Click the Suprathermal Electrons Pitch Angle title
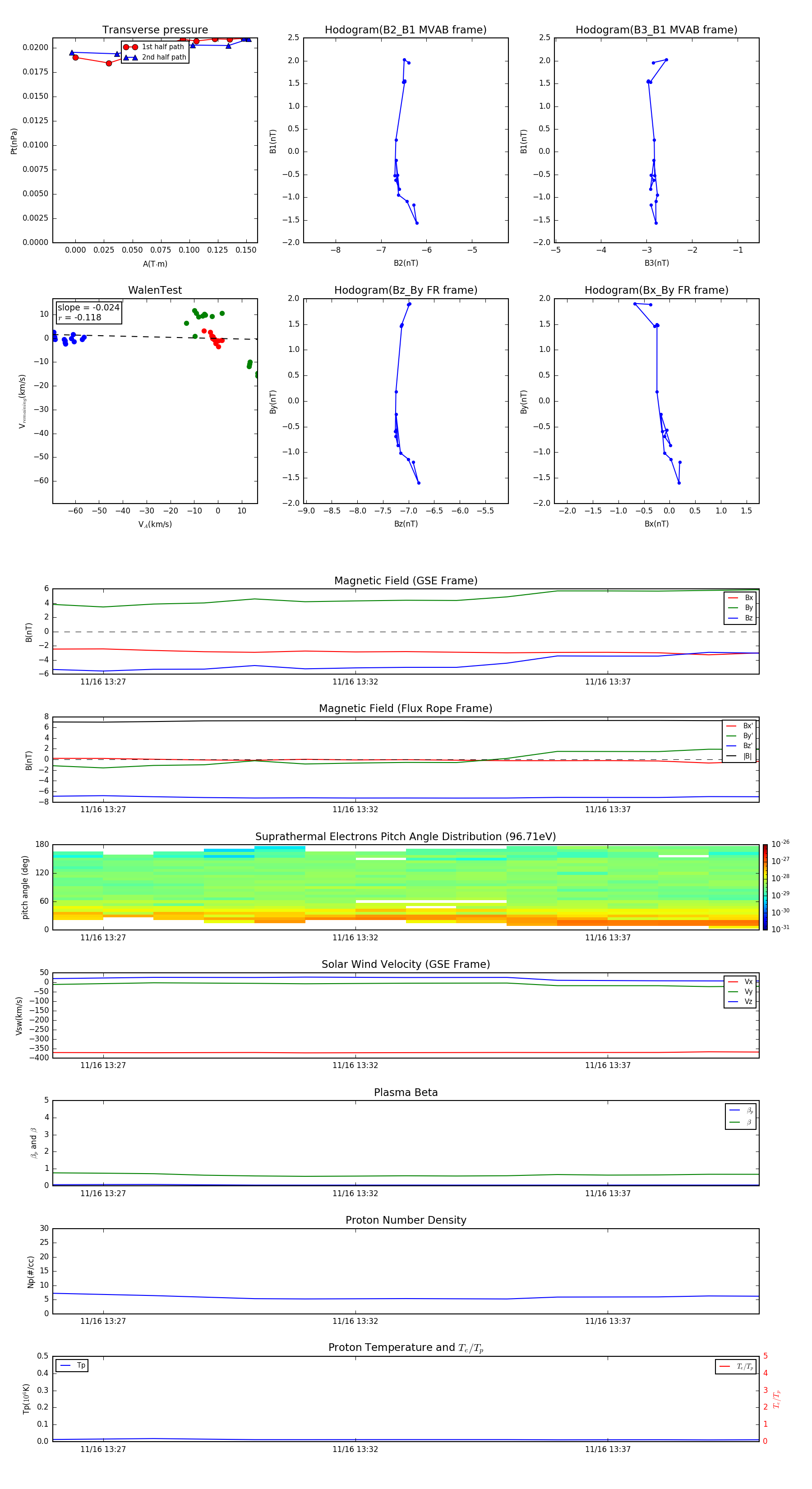Viewport: 812px width, 1489px height. [406, 837]
